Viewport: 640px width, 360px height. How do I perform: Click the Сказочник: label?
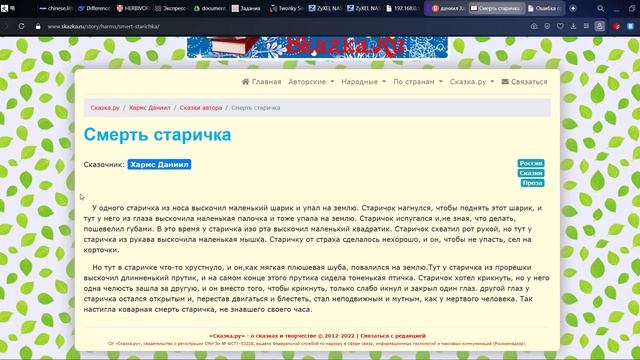[104, 164]
